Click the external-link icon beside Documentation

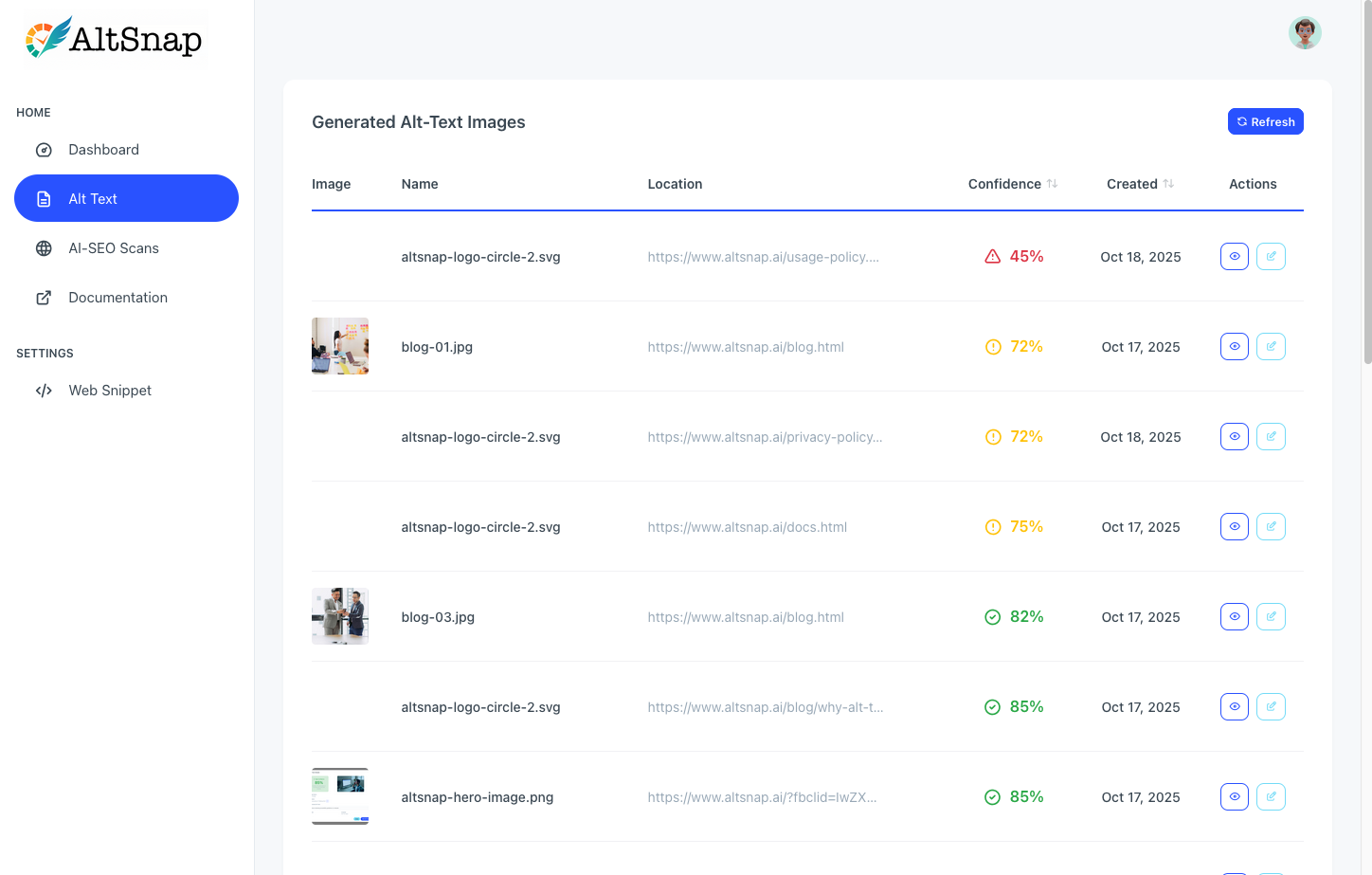coord(44,297)
